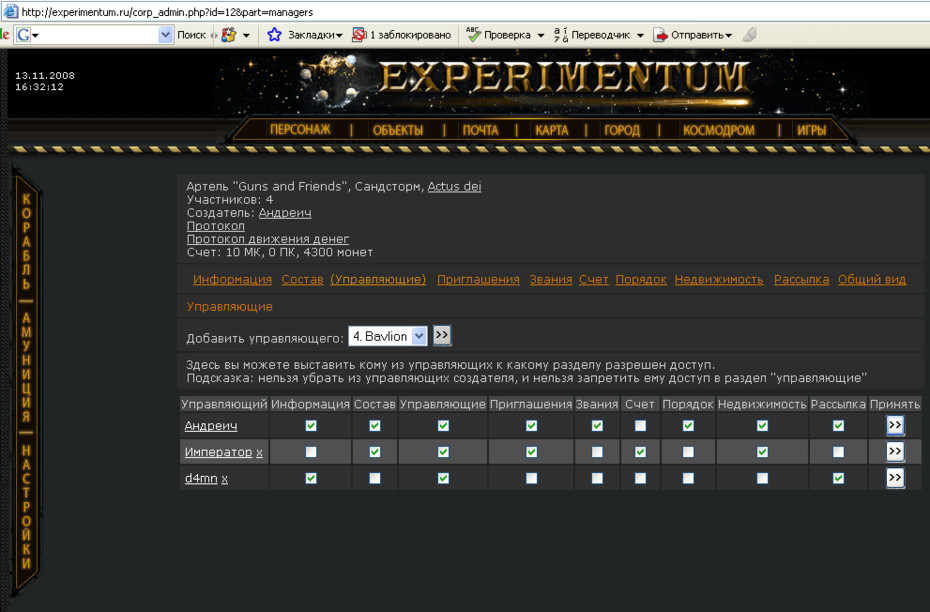The width and height of the screenshot is (930, 612).
Task: Click the >> add manager button beside Bavlion
Action: [x=441, y=336]
